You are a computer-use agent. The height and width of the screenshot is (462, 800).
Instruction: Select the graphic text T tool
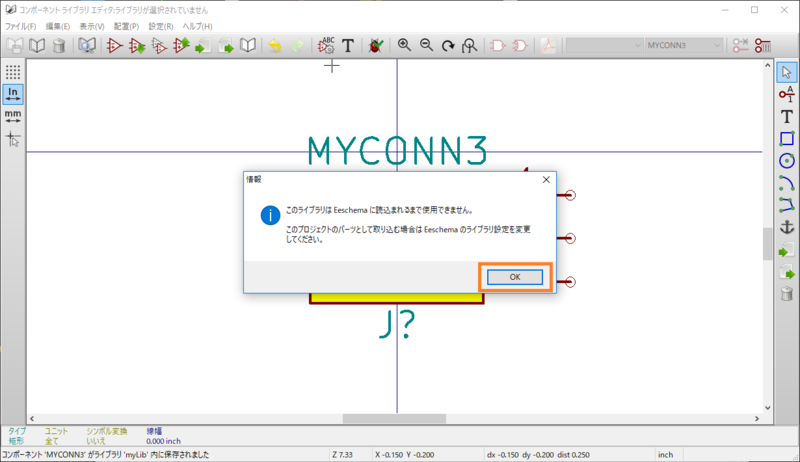click(x=787, y=116)
